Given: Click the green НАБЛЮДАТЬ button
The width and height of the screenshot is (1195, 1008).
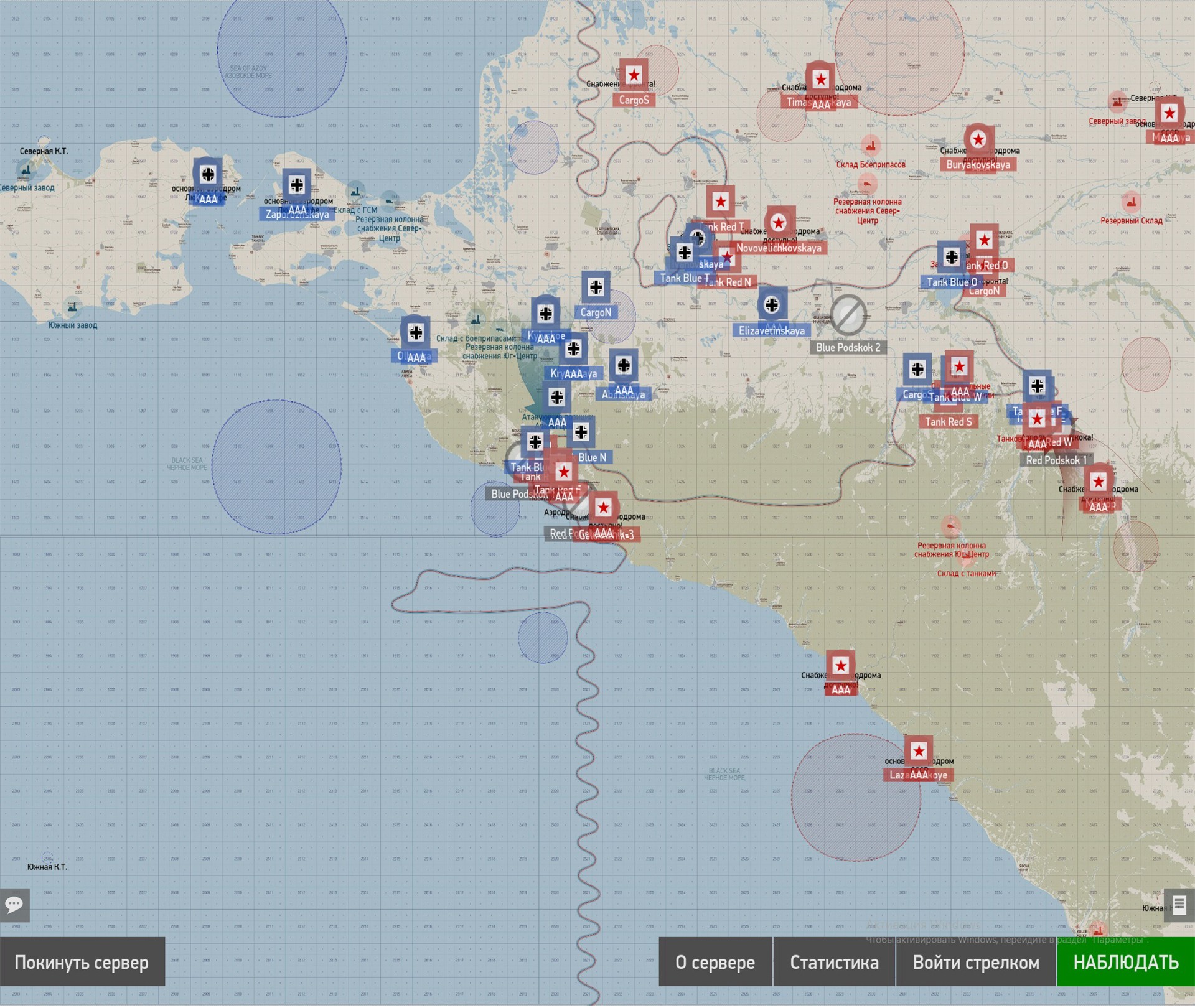Looking at the screenshot, I should coord(1125,963).
